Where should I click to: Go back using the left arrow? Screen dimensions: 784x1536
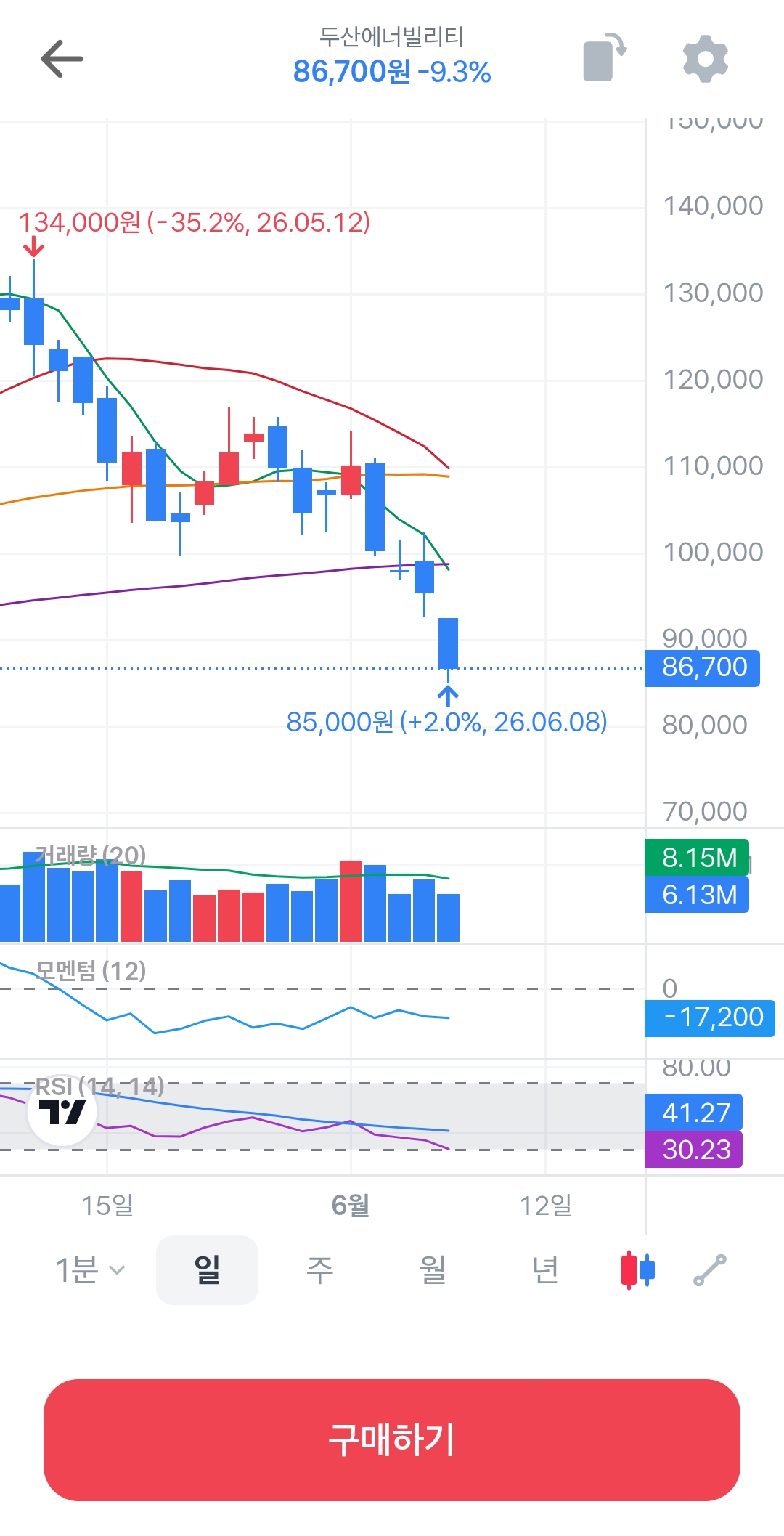tap(62, 59)
